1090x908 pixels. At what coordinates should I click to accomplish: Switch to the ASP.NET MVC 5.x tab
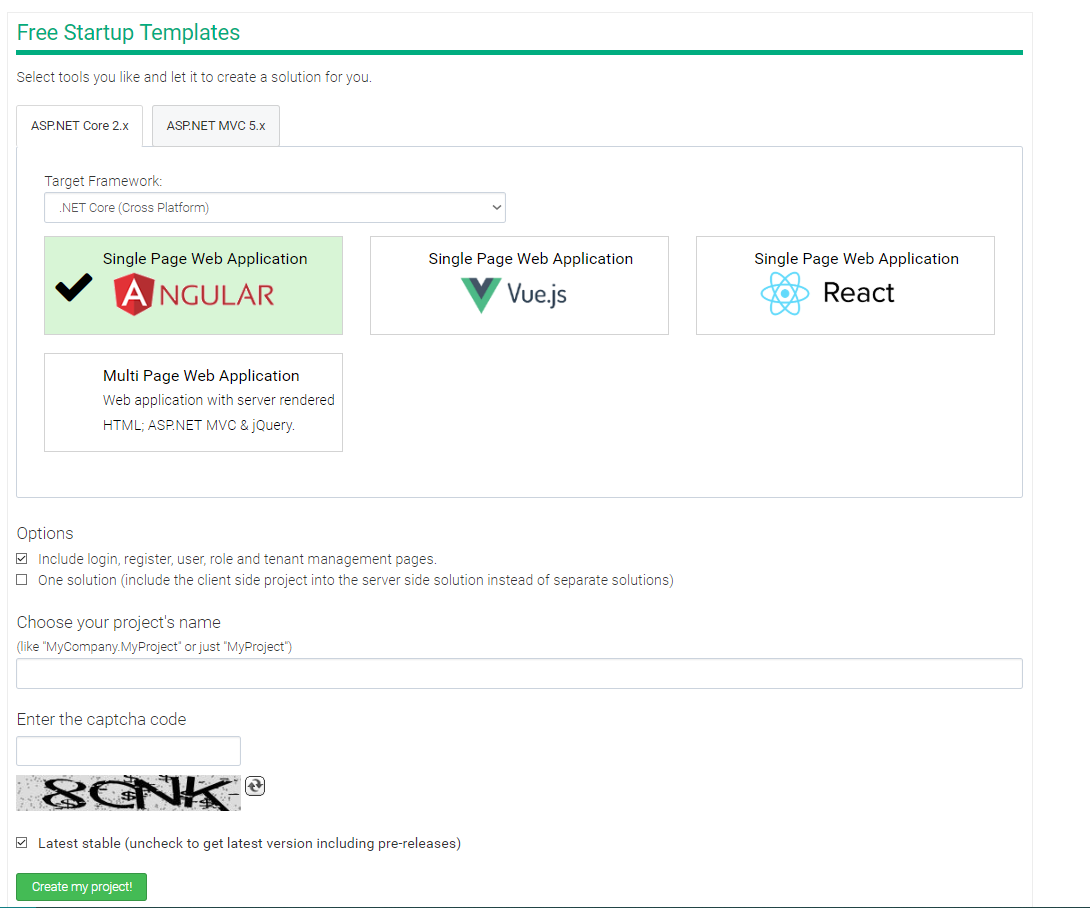point(216,126)
